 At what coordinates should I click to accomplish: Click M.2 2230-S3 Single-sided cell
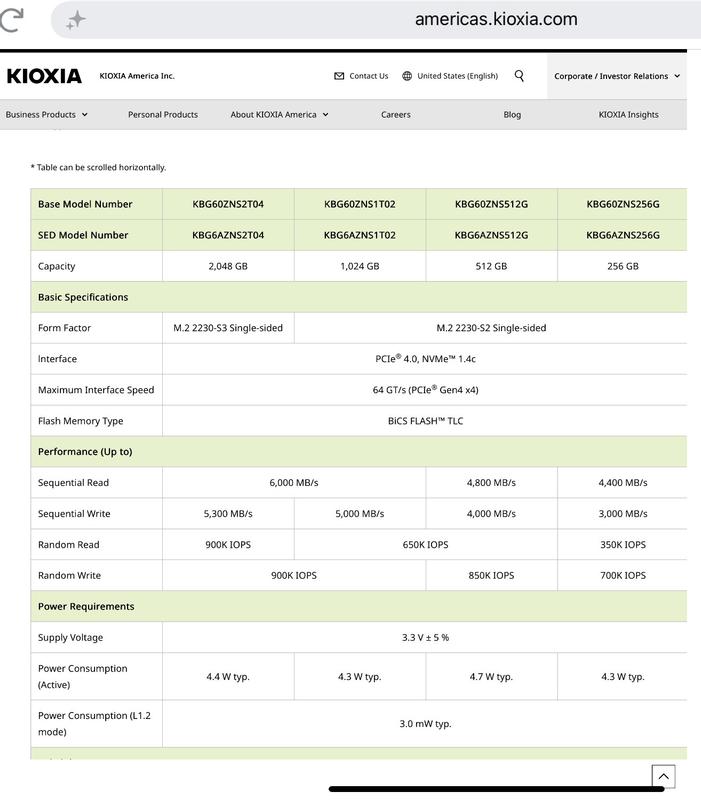[x=228, y=328]
